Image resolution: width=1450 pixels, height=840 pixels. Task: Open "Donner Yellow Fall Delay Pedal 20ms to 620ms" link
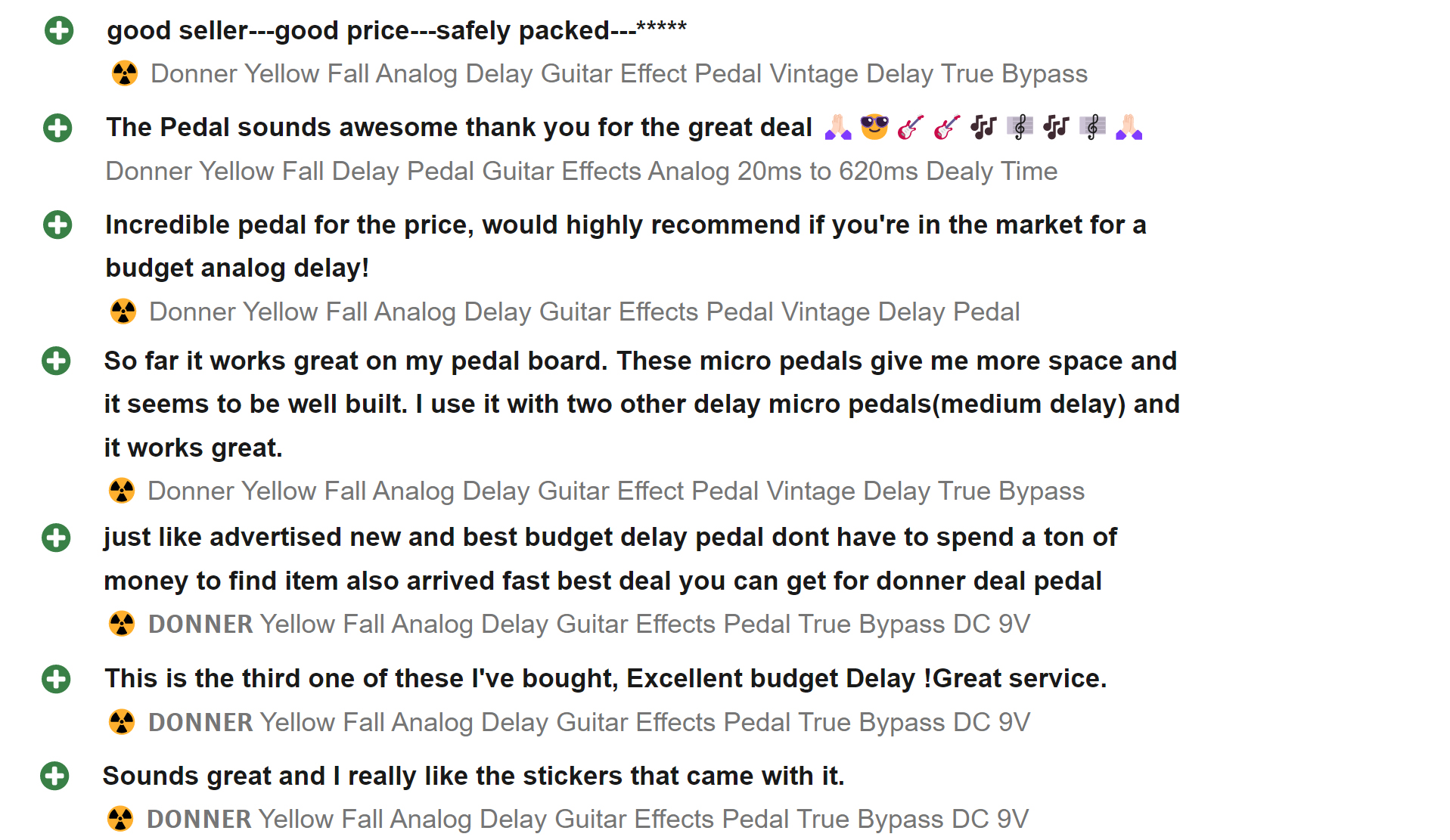point(582,172)
